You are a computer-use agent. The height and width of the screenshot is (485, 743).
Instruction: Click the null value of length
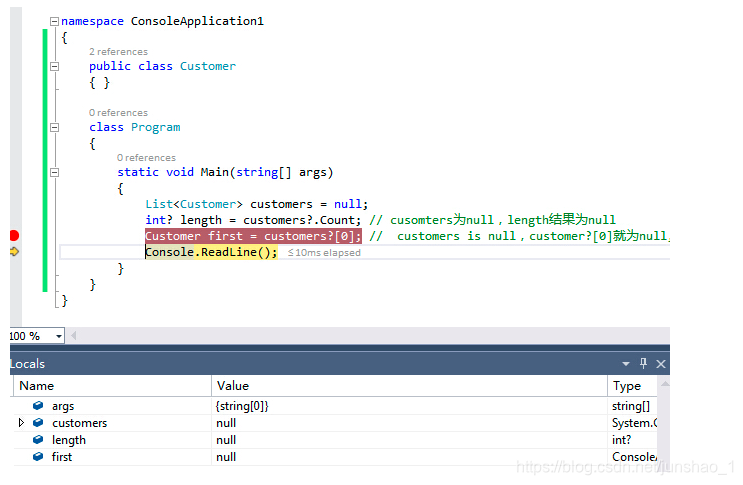point(226,440)
